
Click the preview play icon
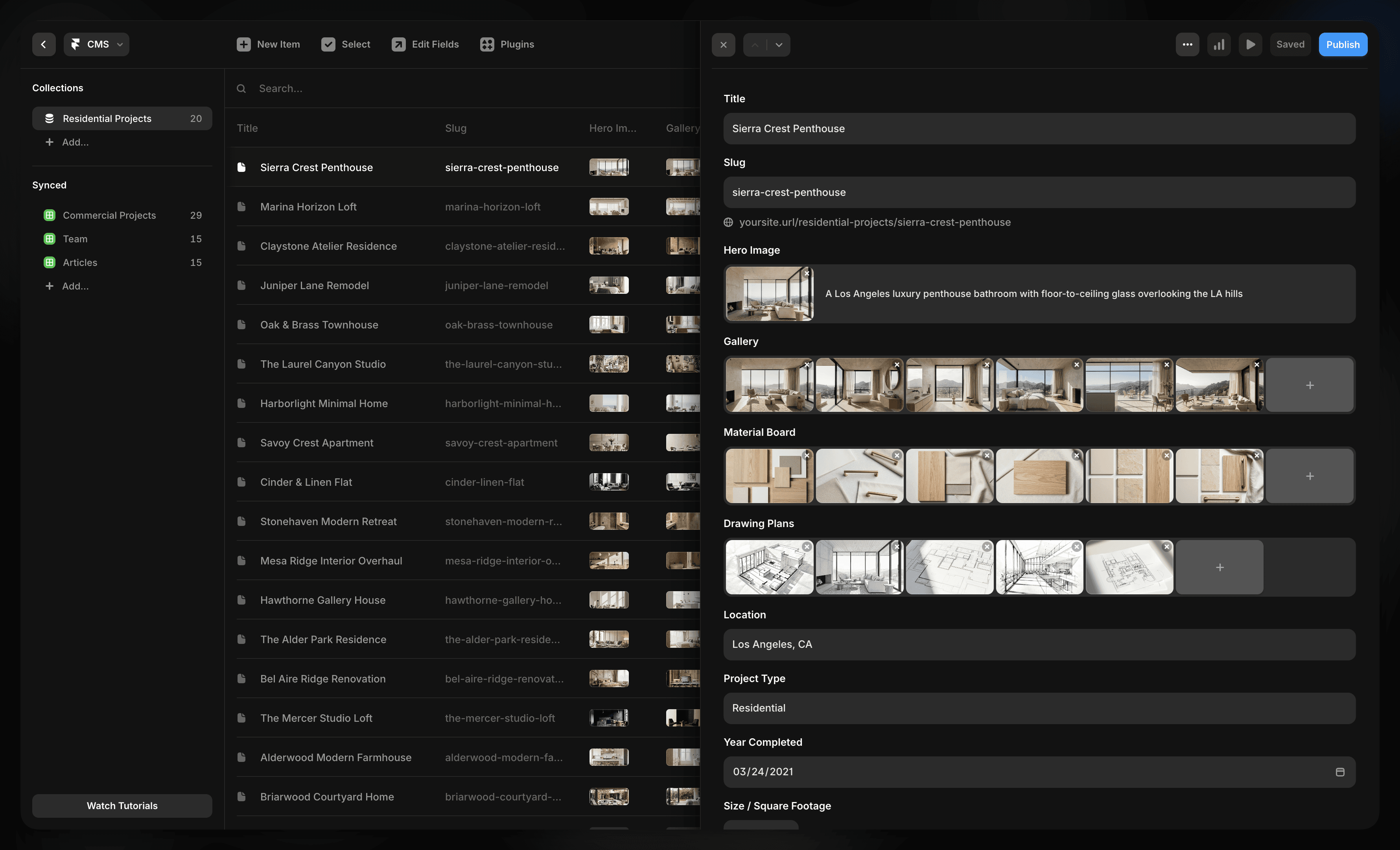point(1250,44)
